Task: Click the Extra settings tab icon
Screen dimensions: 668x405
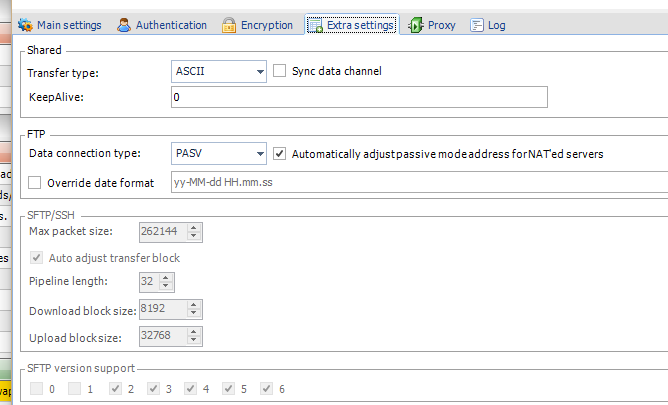Action: click(315, 25)
